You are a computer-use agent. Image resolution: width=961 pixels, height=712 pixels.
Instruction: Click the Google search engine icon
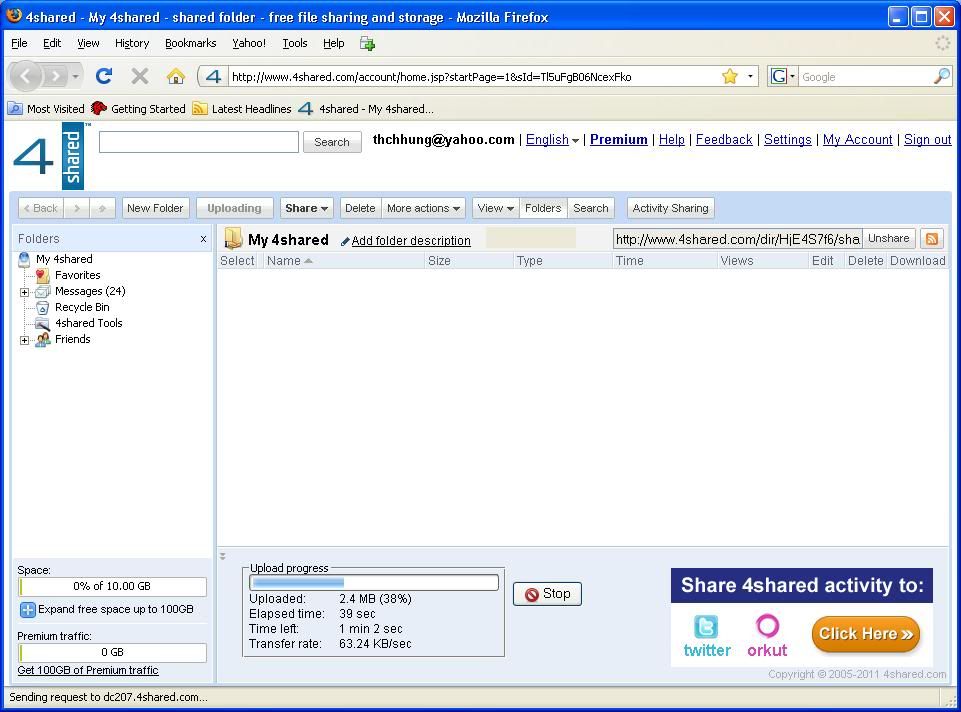(778, 77)
